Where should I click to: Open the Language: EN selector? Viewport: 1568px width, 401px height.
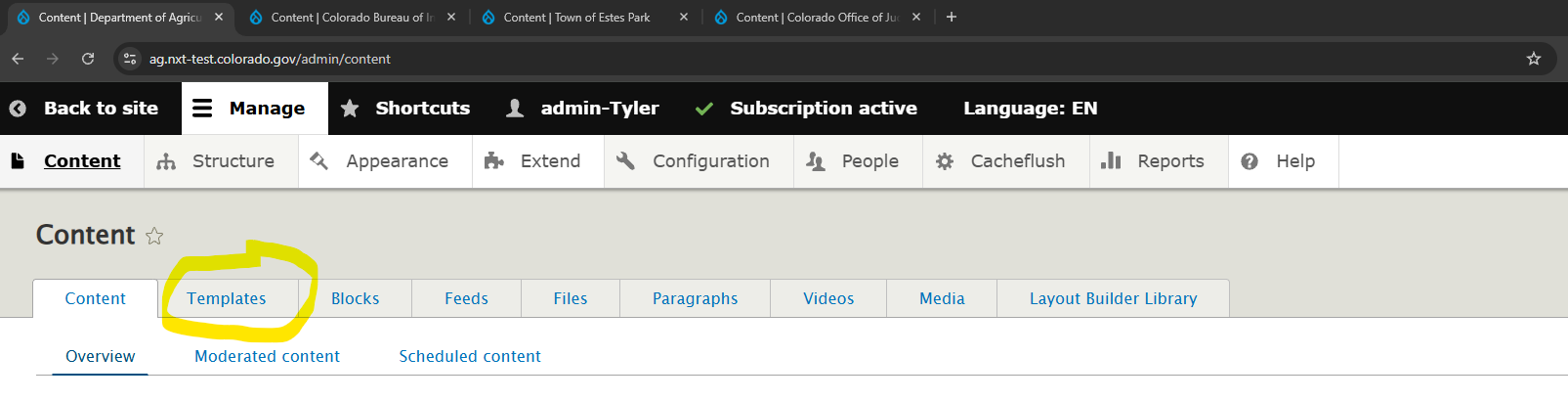point(1030,109)
